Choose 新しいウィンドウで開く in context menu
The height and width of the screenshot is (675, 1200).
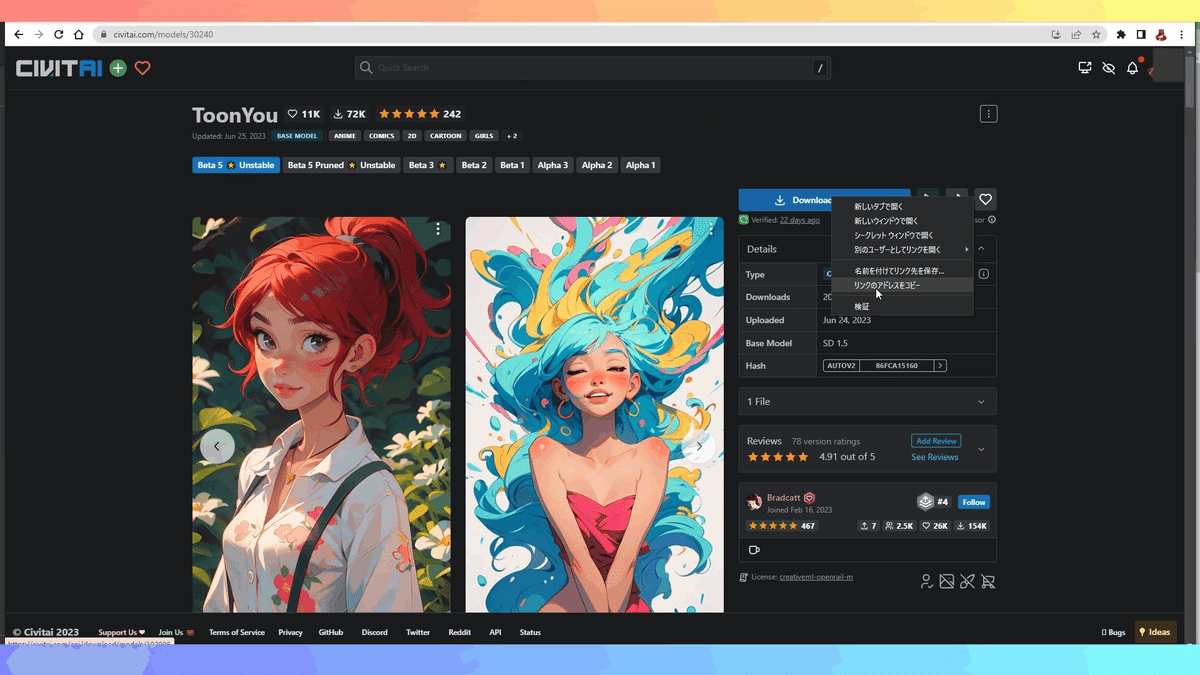[903, 221]
